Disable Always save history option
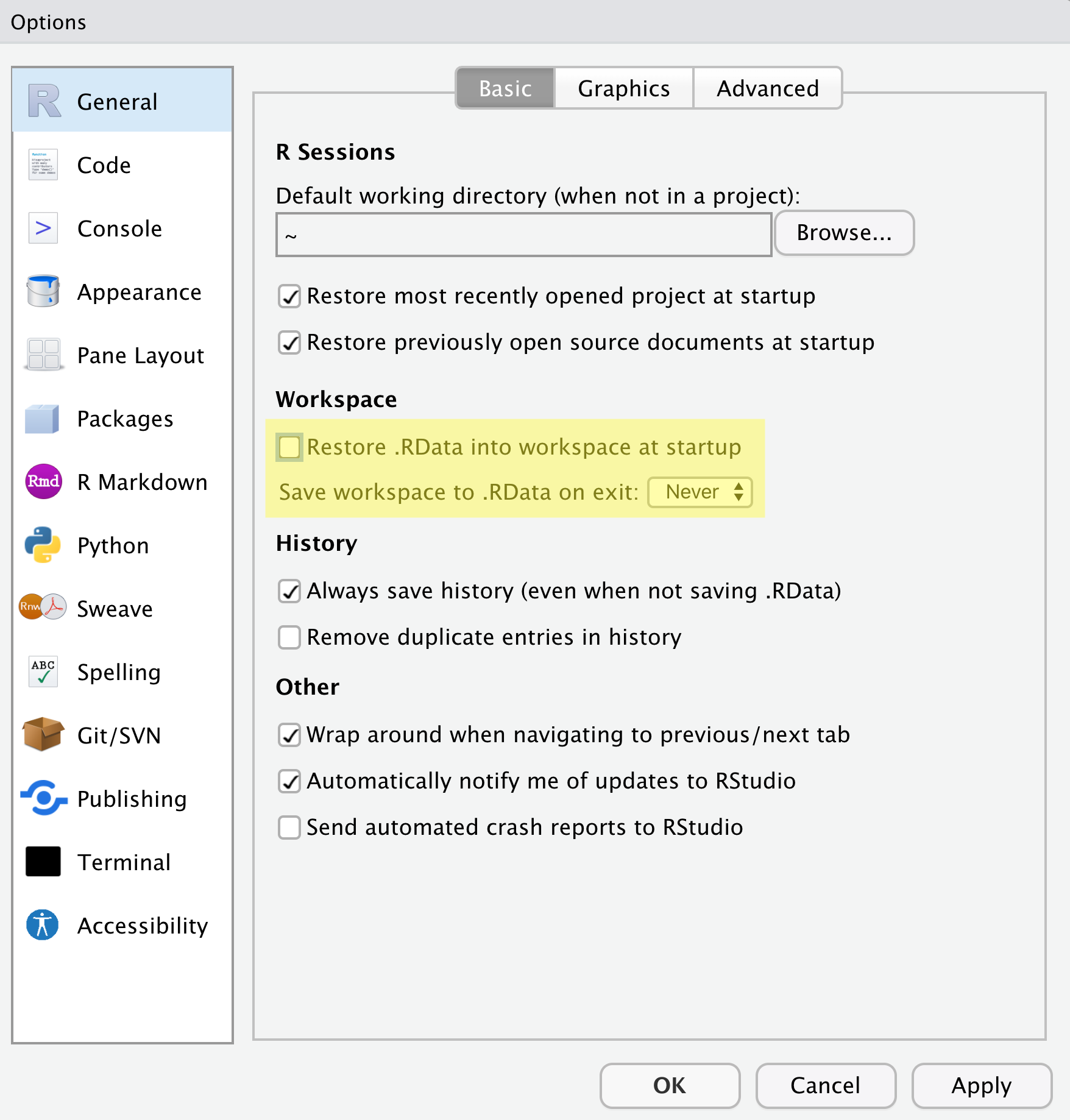1070x1120 pixels. coord(289,590)
